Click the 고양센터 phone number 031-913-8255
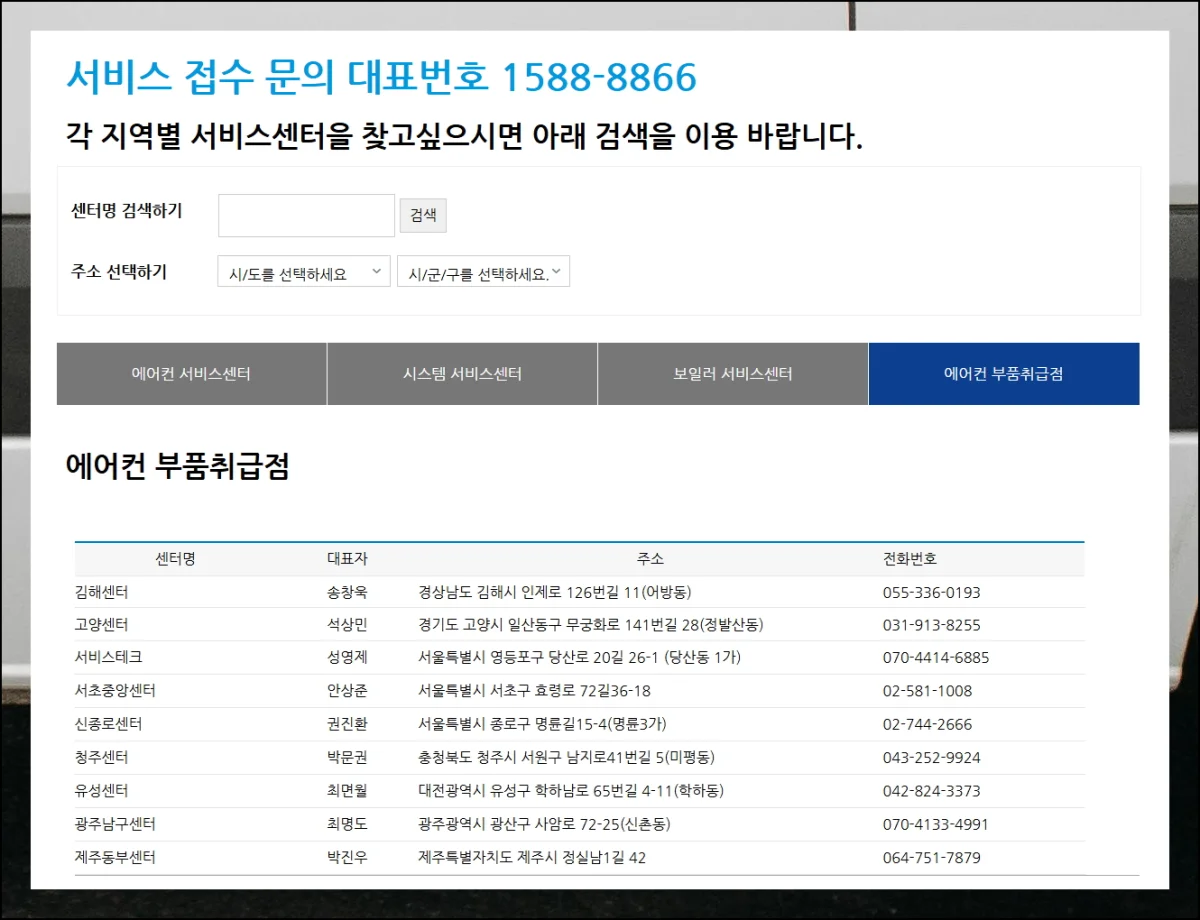Screen dimensions: 1200x920 click(x=931, y=625)
